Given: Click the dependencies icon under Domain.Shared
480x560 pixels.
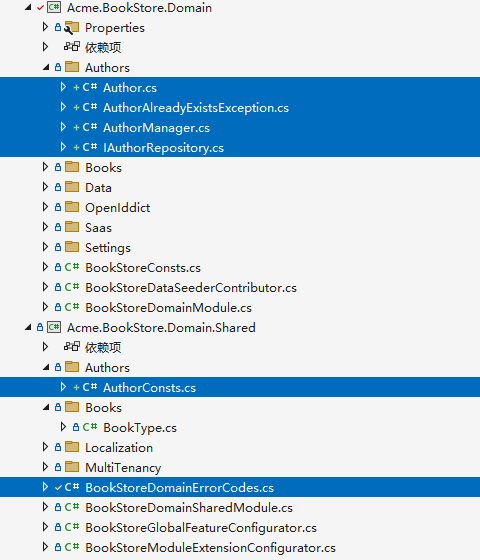Looking at the screenshot, I should pyautogui.click(x=71, y=347).
